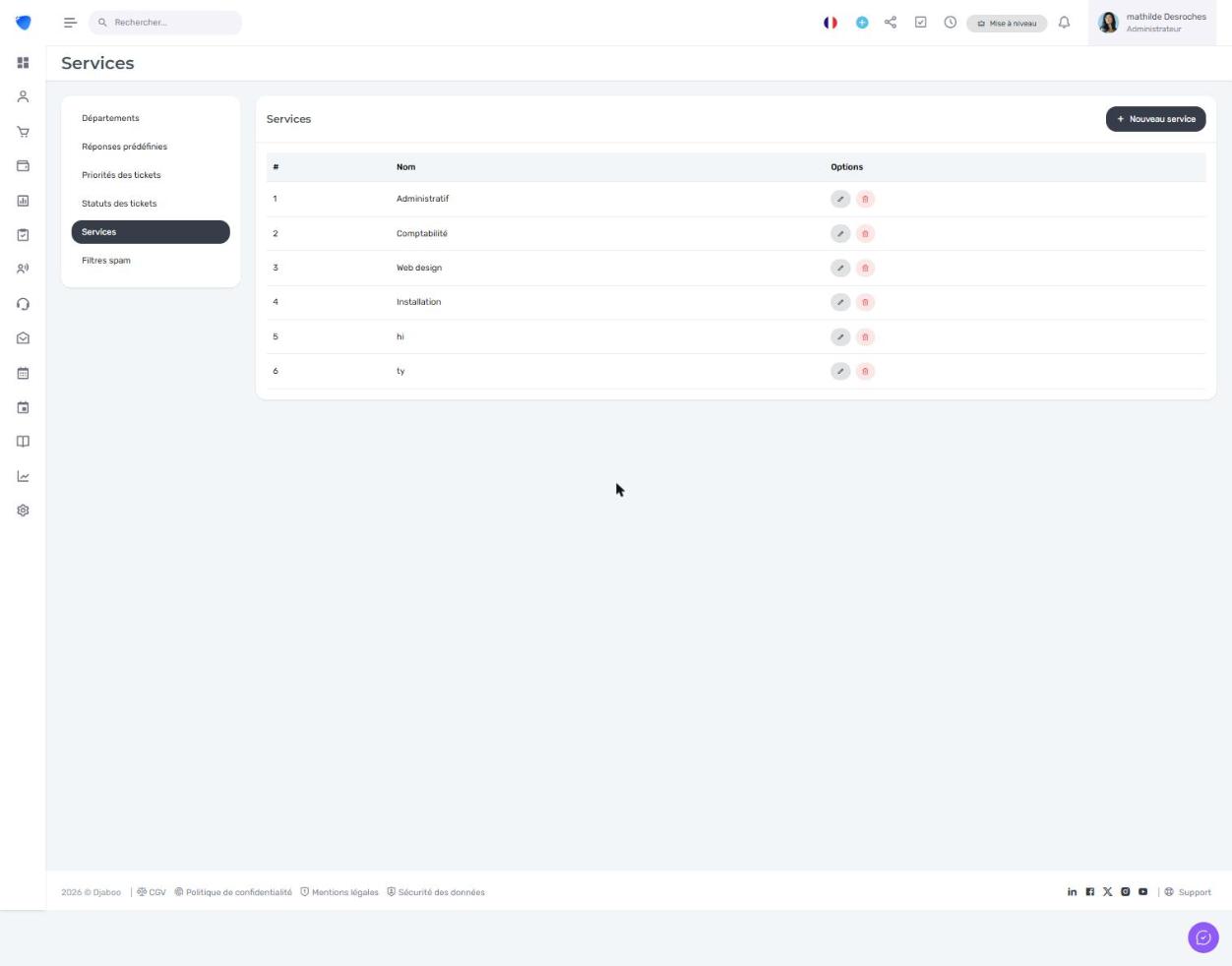Click the Options column header
The width and height of the screenshot is (1232, 966).
click(x=847, y=167)
